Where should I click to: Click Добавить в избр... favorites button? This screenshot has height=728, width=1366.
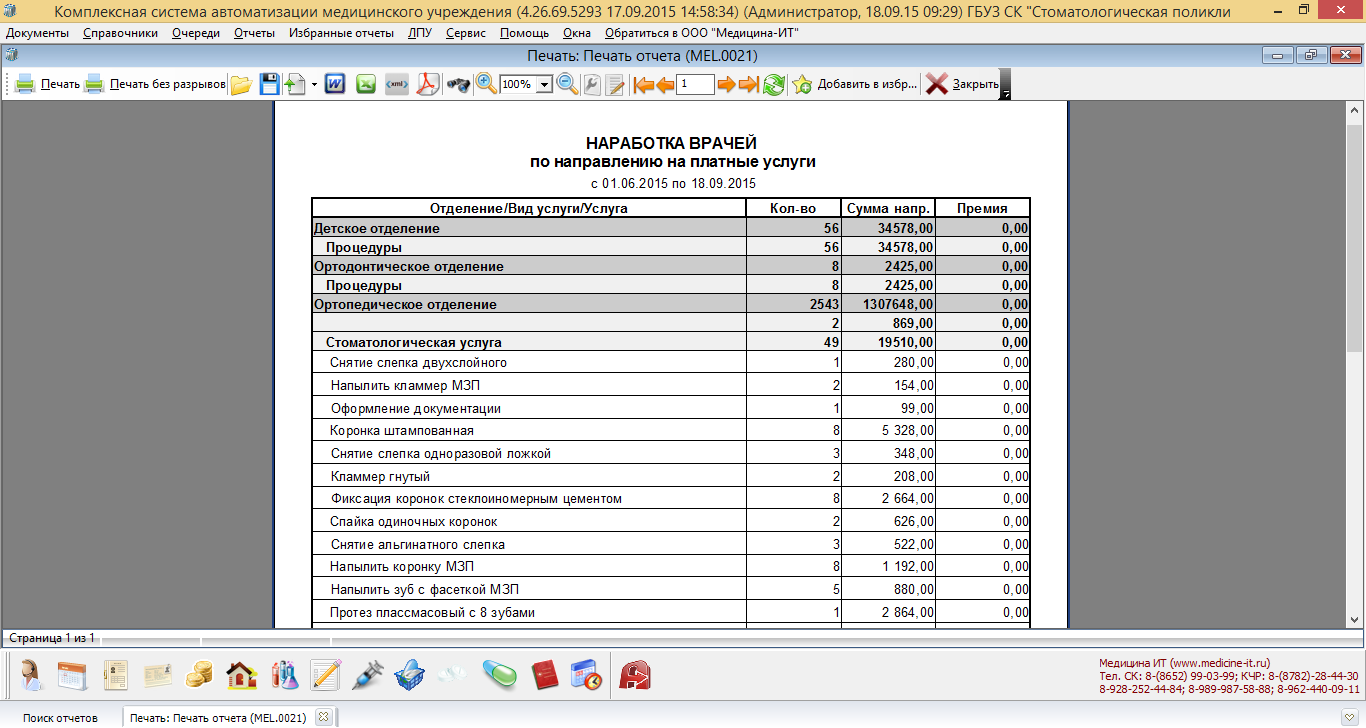[x=855, y=84]
